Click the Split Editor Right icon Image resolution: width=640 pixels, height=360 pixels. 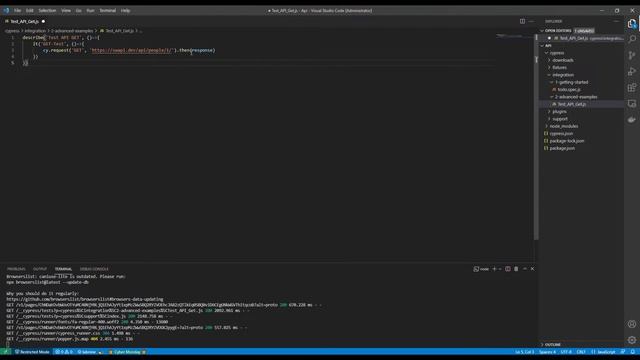click(522, 21)
